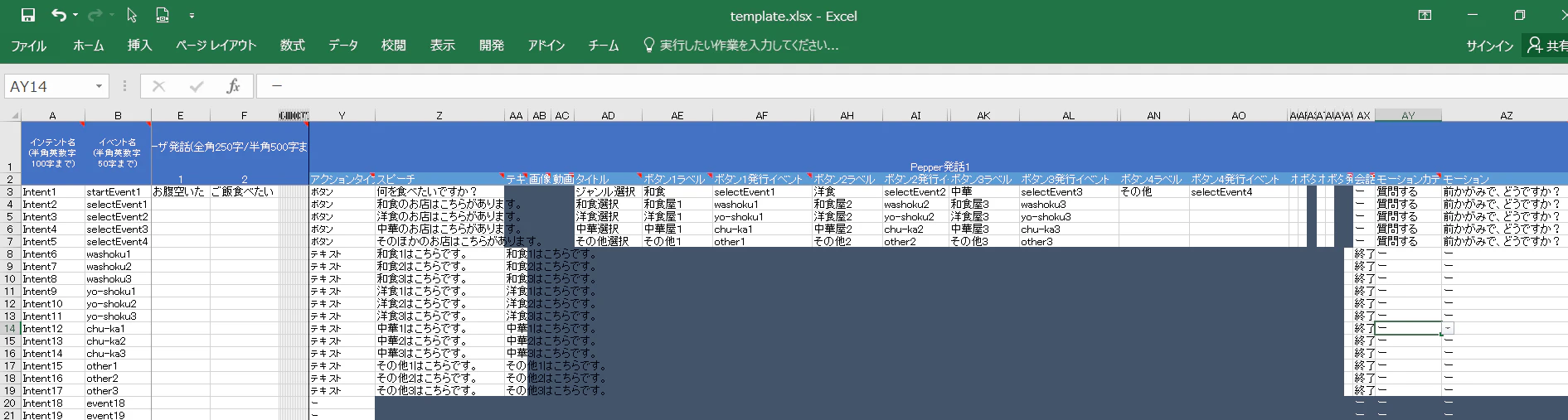This screenshot has height=420, width=1568.
Task: Expand the Name Box dropdown arrow
Action: (x=99, y=86)
